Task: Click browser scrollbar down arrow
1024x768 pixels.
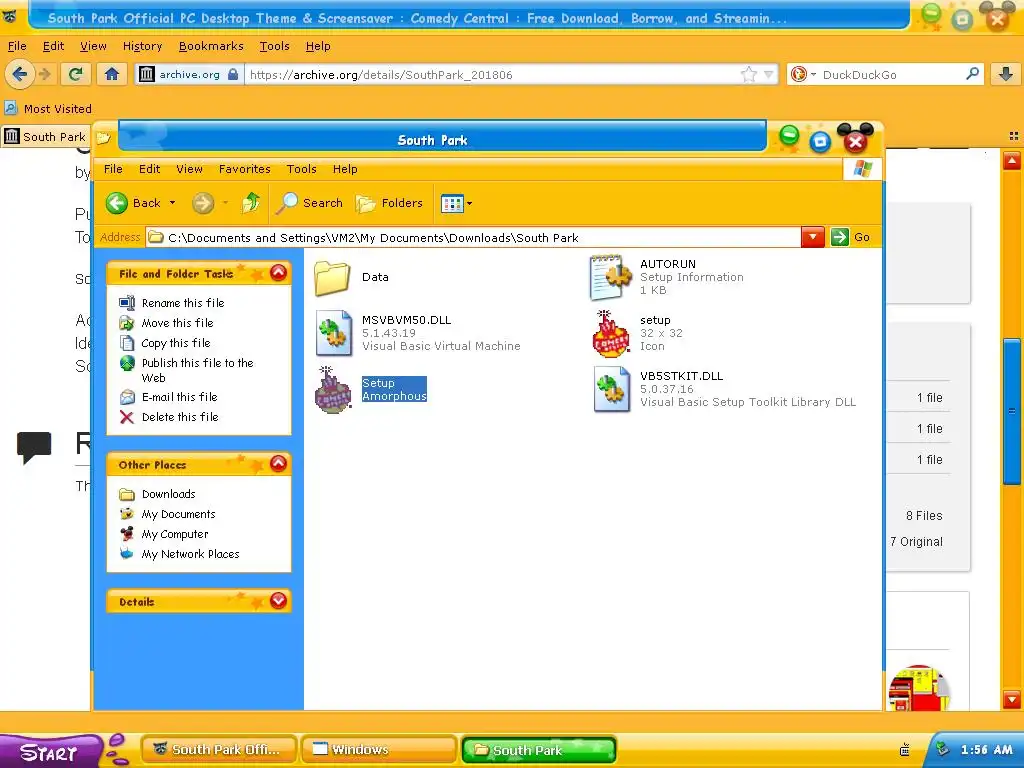Action: 1012,699
